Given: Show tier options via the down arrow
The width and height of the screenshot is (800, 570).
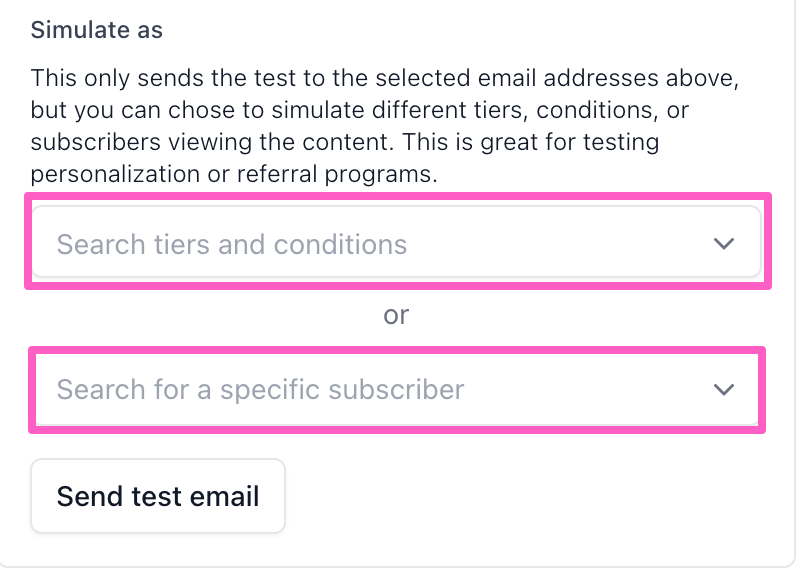Looking at the screenshot, I should coord(724,243).
